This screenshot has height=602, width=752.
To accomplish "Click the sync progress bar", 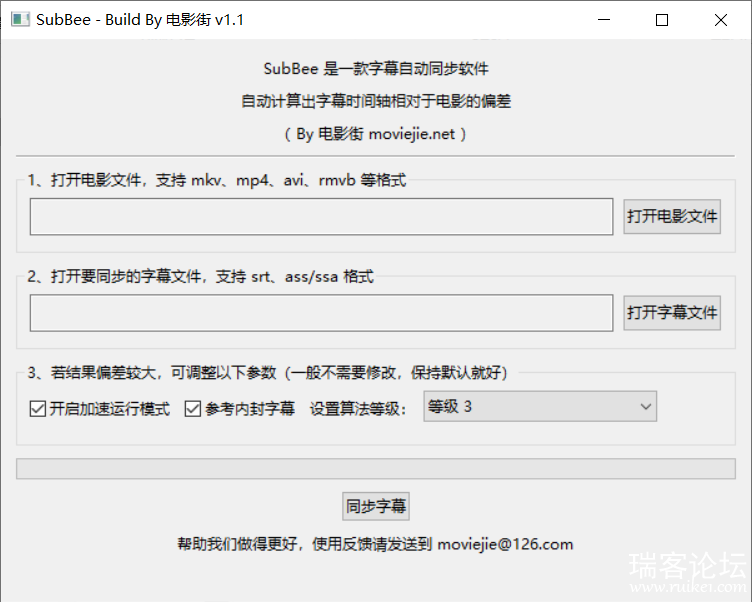I will pos(376,469).
